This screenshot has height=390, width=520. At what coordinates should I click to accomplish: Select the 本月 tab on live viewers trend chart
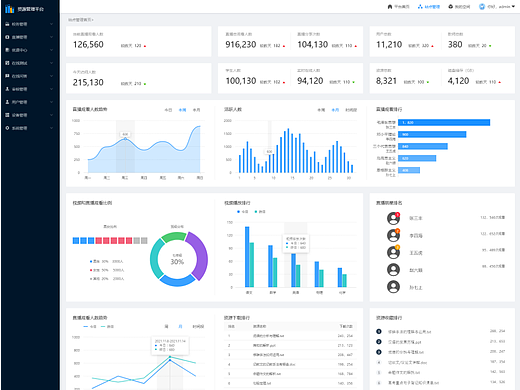pyautogui.click(x=197, y=110)
